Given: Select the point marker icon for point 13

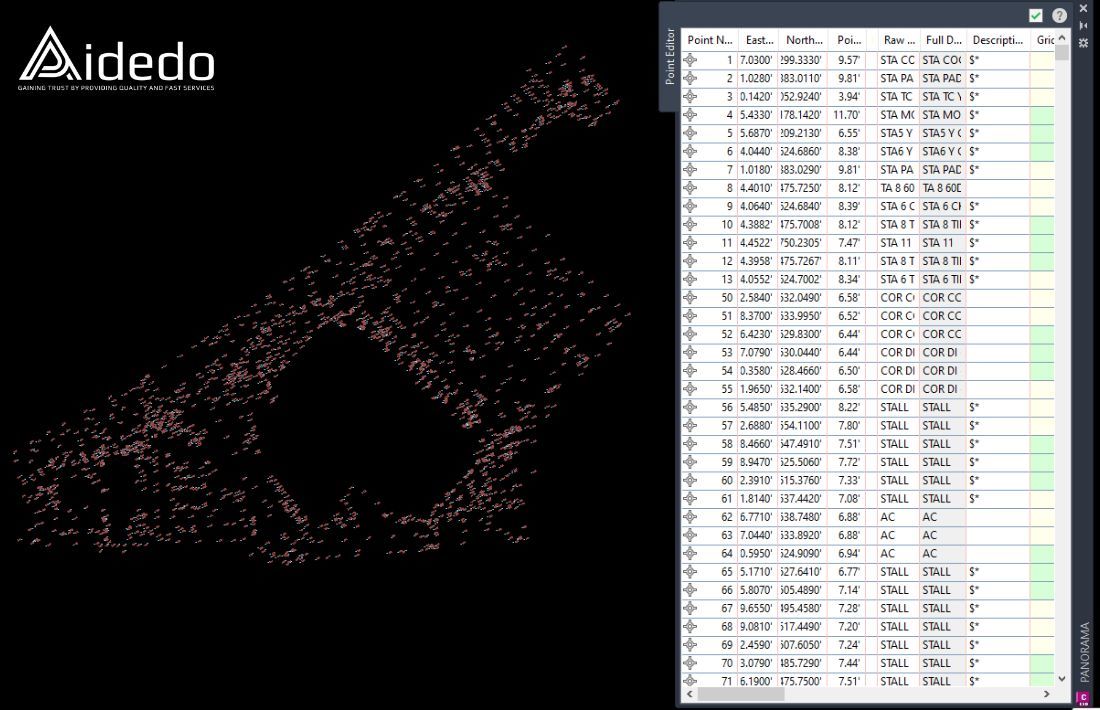Looking at the screenshot, I should (690, 279).
